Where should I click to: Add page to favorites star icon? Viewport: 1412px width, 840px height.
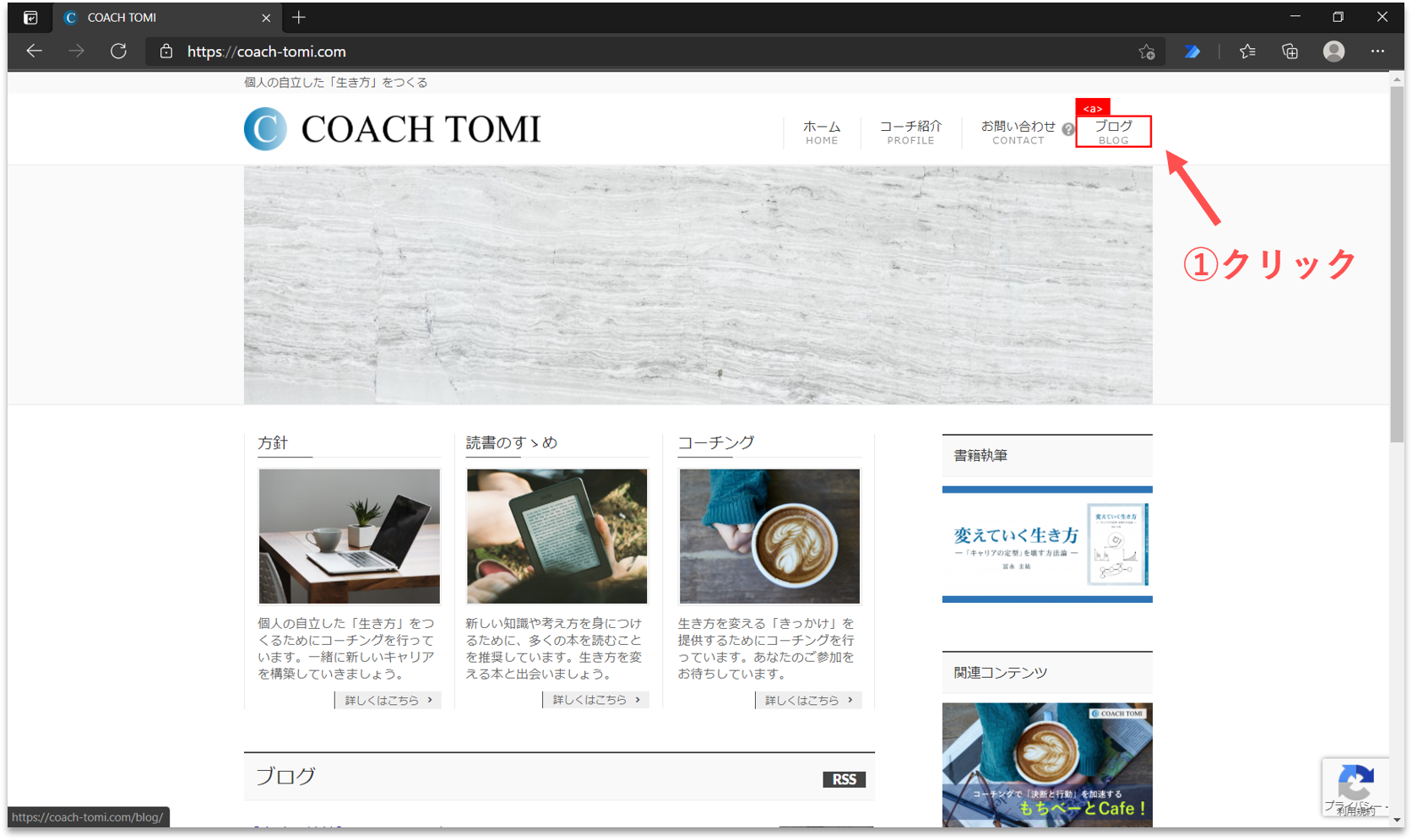click(1146, 51)
